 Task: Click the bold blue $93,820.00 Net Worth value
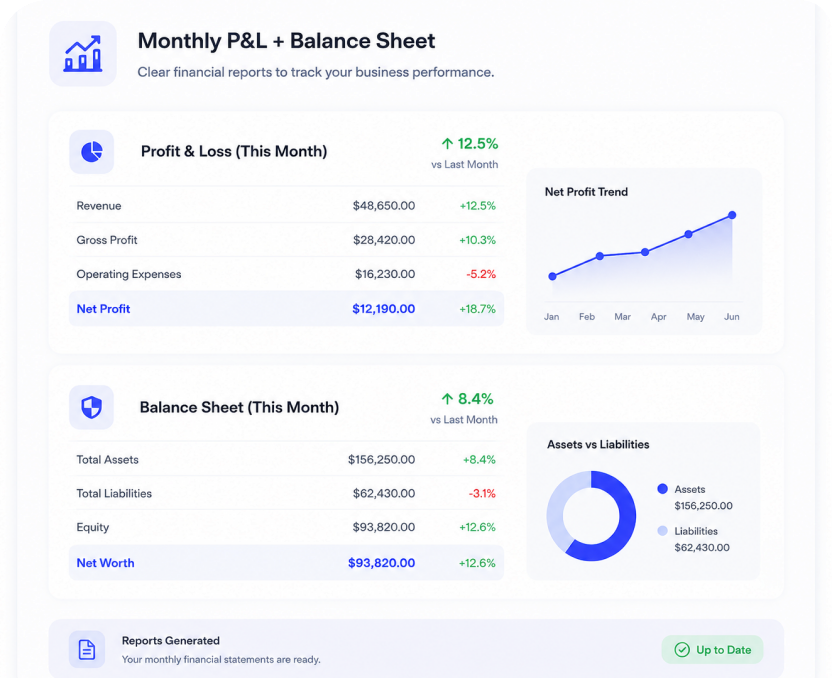(382, 563)
